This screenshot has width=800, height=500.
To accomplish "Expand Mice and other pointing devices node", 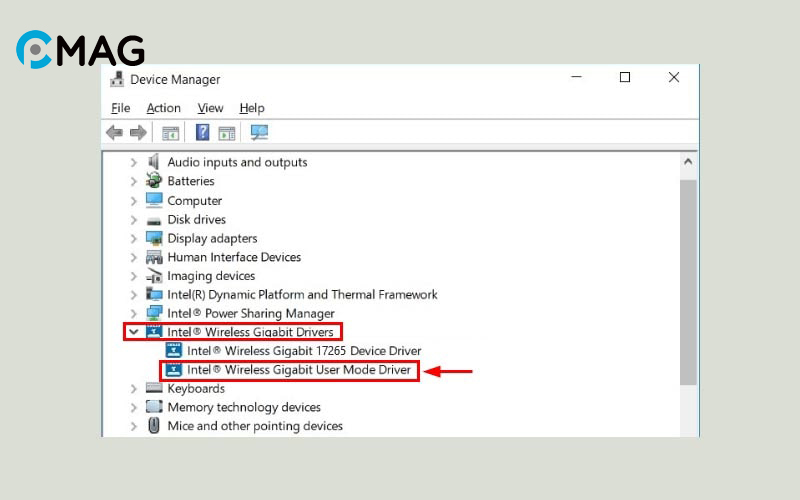I will click(x=134, y=426).
